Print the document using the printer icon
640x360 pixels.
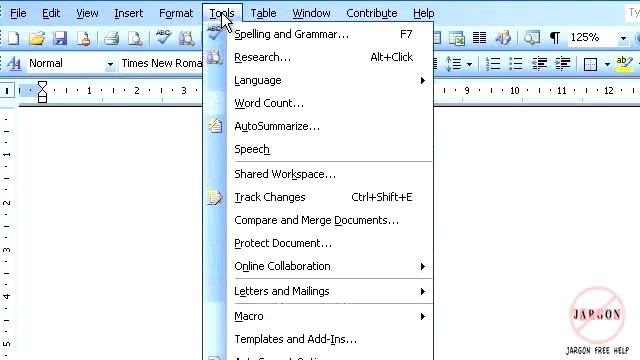[x=111, y=38]
